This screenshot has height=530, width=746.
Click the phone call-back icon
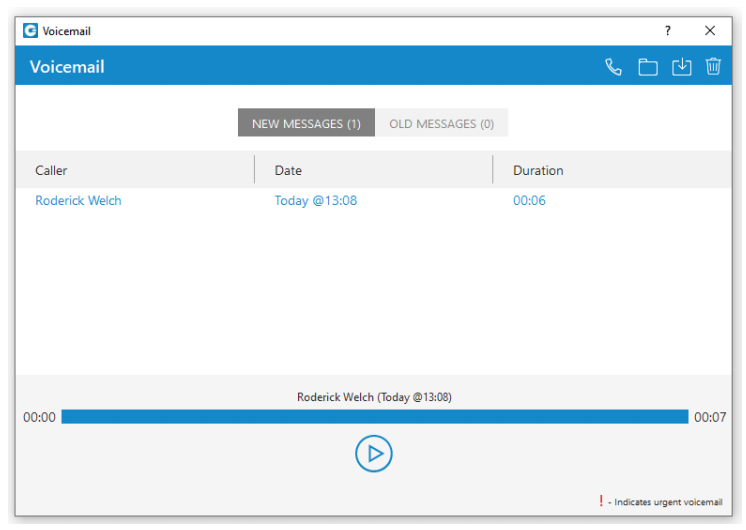(x=613, y=67)
